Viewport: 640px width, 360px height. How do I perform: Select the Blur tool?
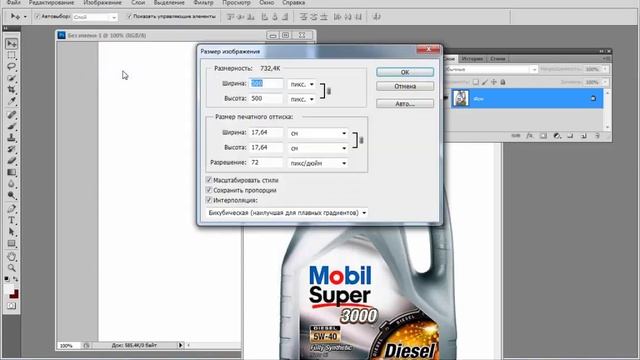[x=11, y=184]
